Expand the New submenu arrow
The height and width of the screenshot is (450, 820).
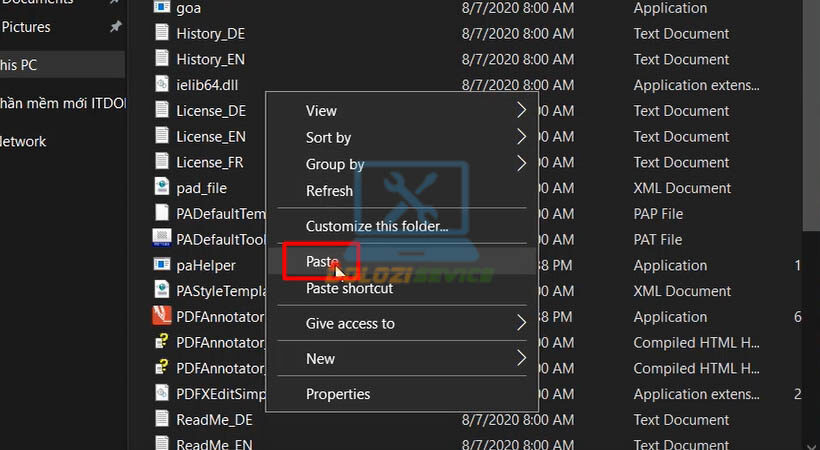521,358
